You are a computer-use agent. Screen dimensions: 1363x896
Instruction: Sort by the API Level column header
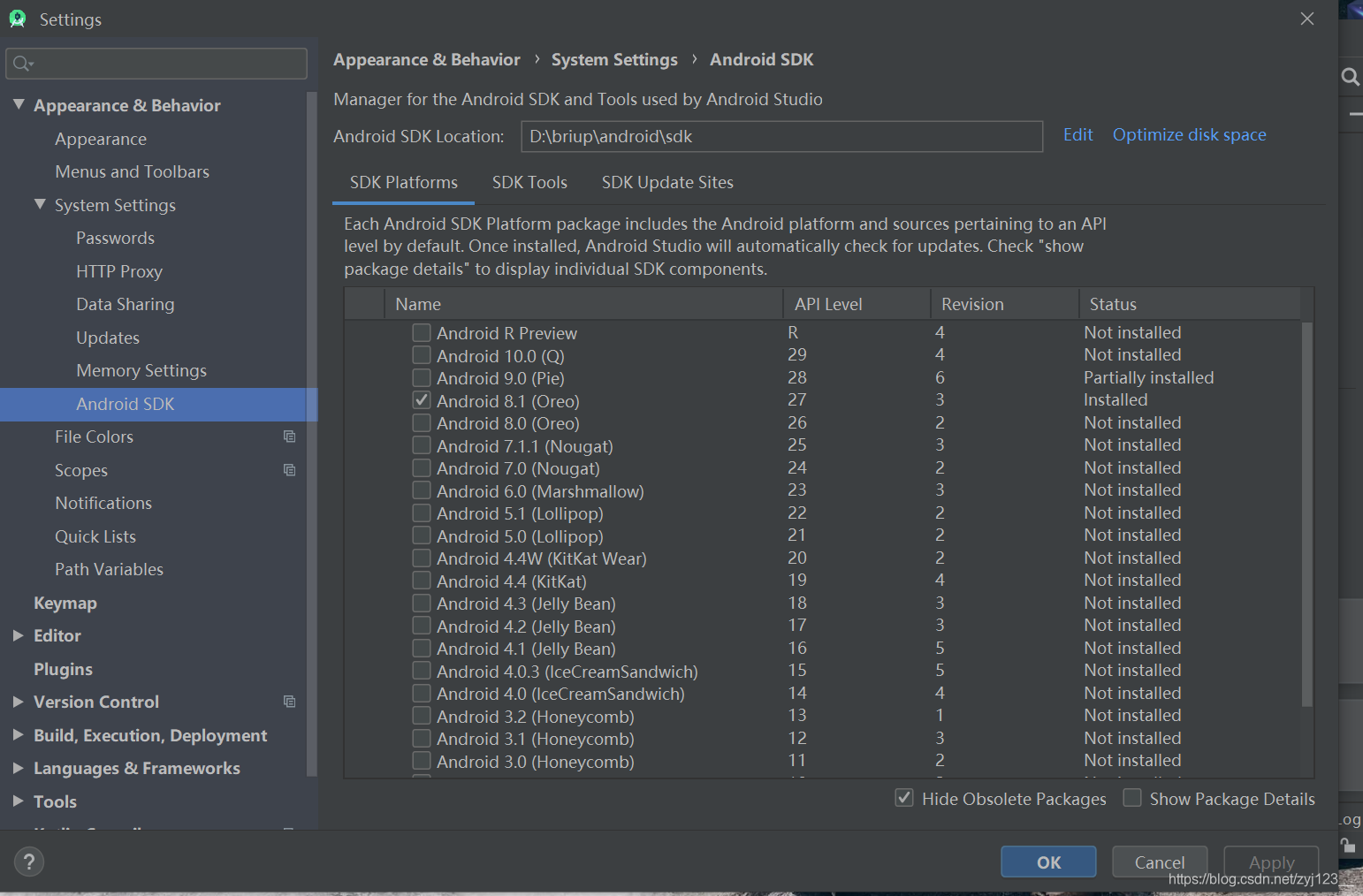(857, 304)
